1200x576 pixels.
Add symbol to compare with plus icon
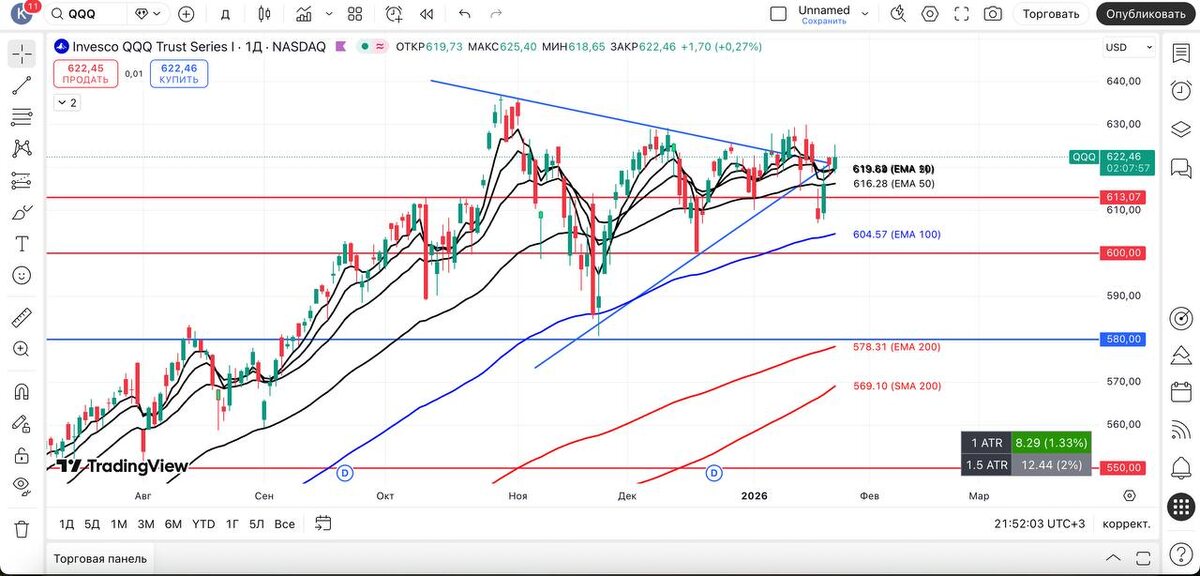coord(186,14)
